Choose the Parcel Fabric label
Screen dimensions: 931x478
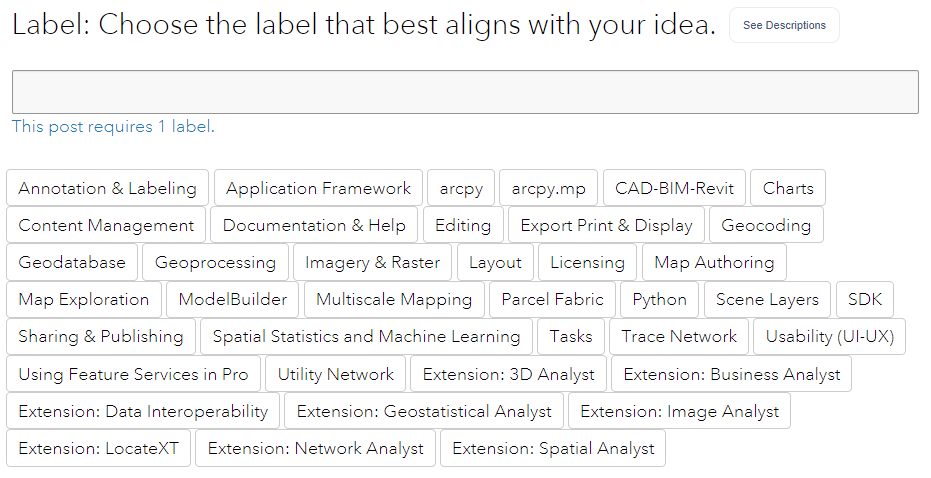552,299
